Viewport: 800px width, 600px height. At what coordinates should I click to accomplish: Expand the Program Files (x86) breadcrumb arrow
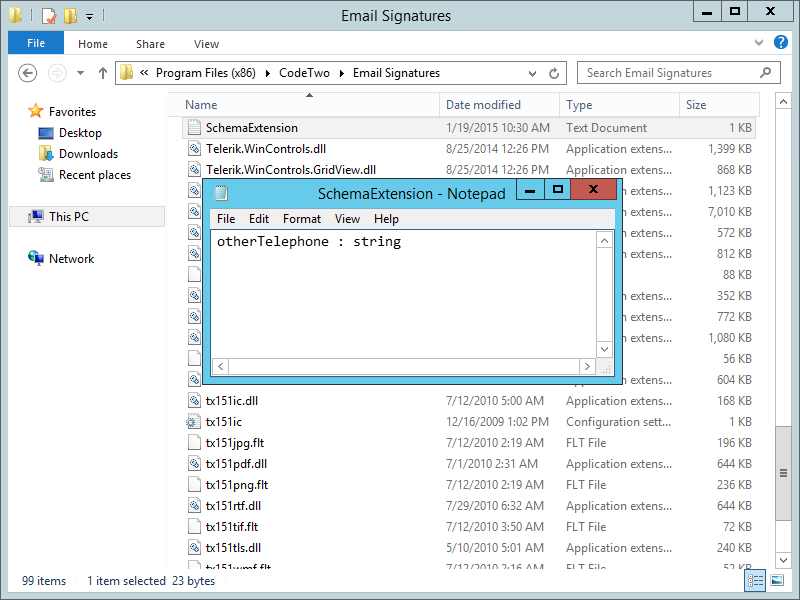[x=267, y=73]
